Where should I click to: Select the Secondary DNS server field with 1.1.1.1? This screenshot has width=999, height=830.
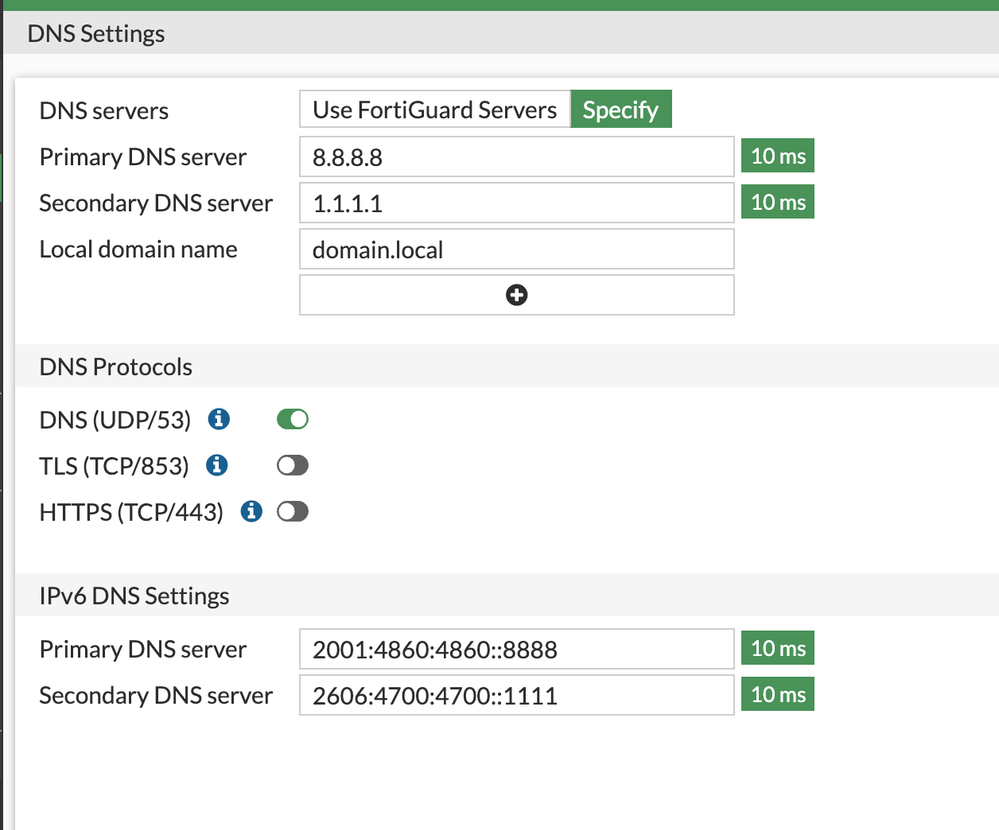click(516, 202)
